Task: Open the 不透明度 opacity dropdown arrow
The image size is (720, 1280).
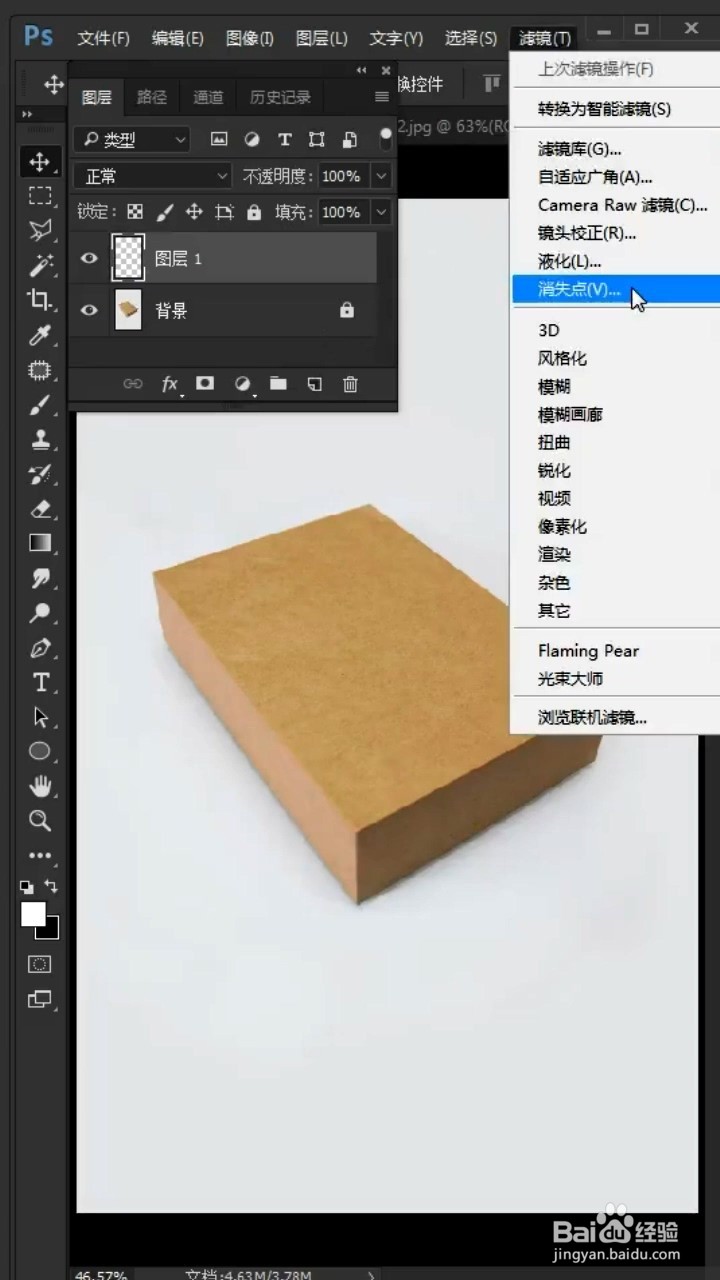Action: (381, 176)
